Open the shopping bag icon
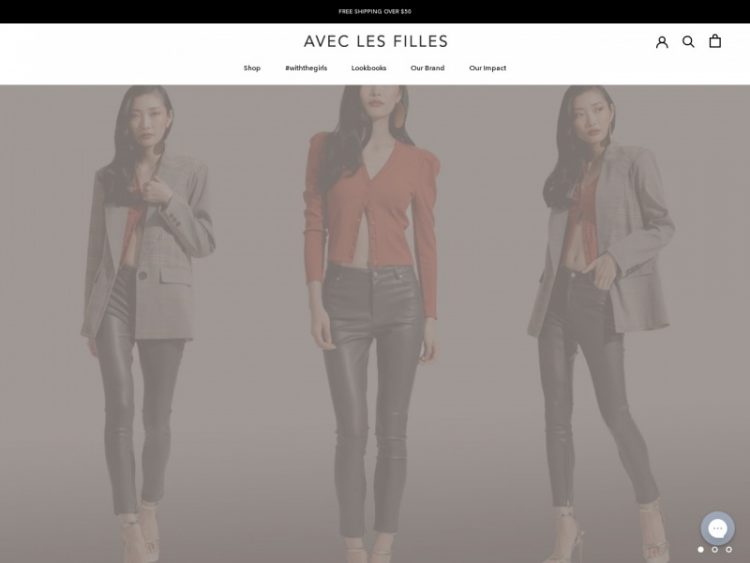 (715, 41)
